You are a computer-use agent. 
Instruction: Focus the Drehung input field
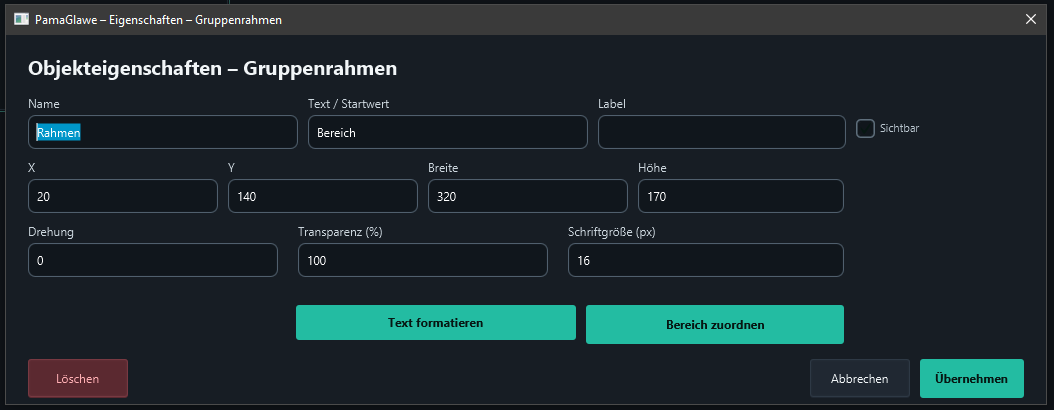[x=153, y=260]
